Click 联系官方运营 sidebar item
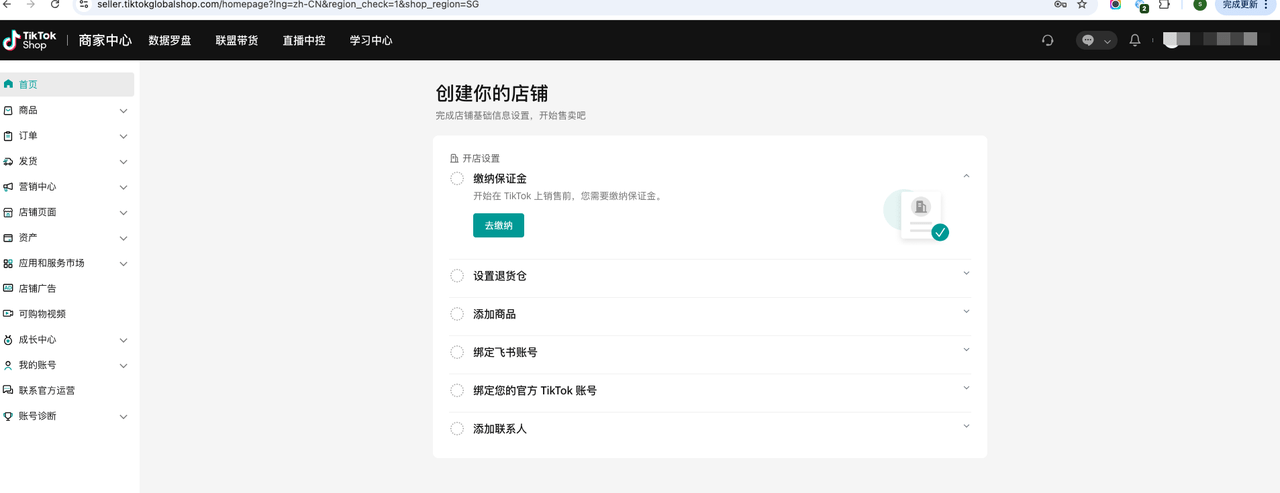 tap(46, 390)
